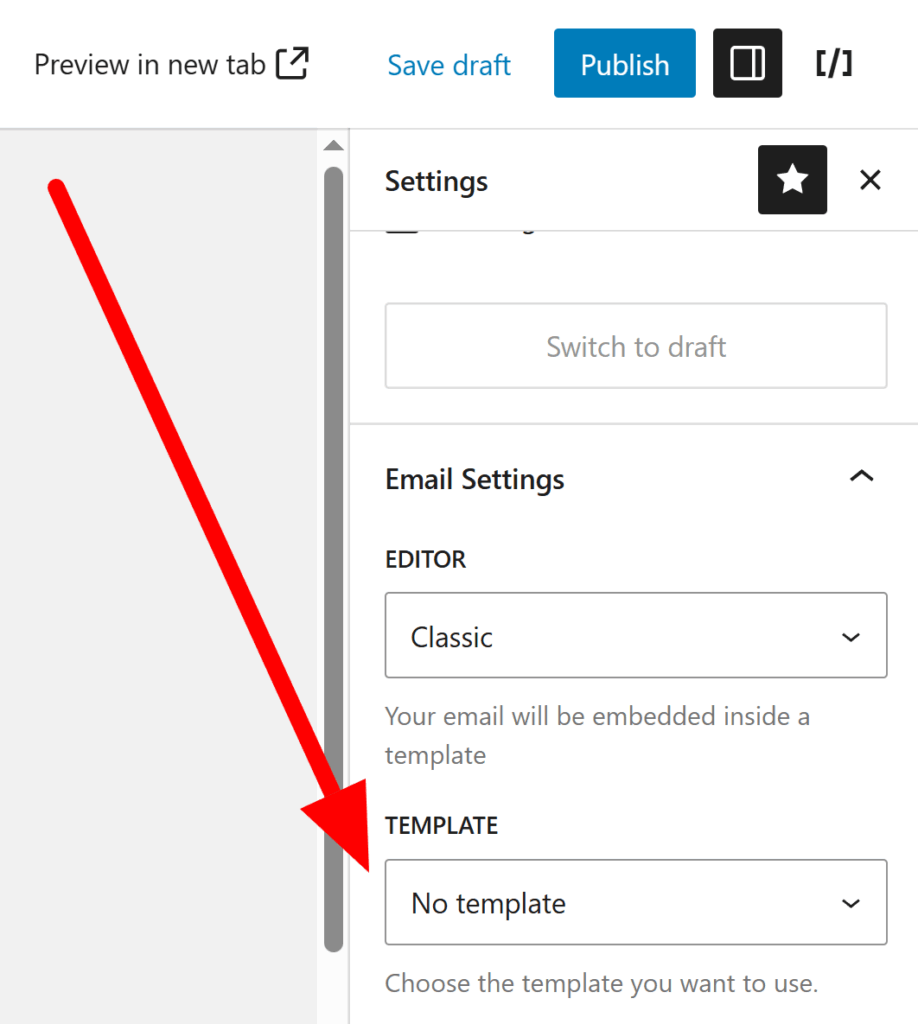Toggle the settings sidebar visibility
The height and width of the screenshot is (1024, 918).
pos(747,63)
